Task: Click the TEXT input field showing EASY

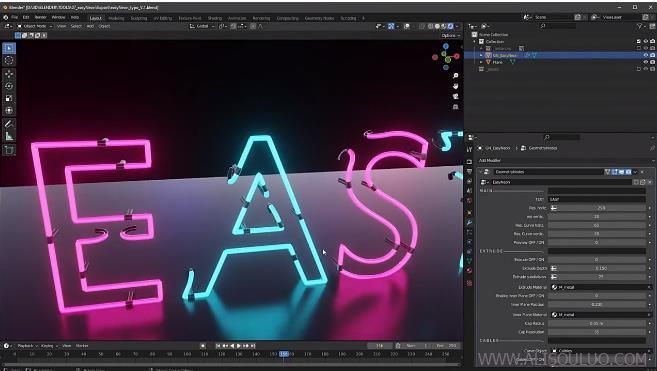Action: point(598,200)
